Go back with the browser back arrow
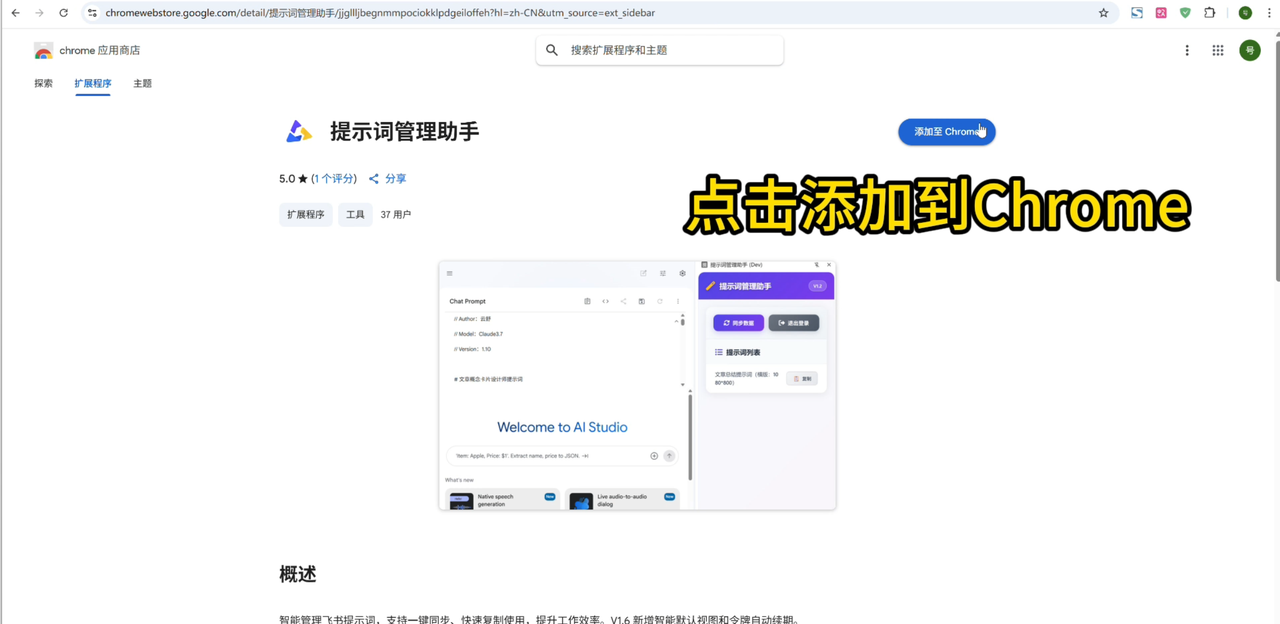Screen dimensions: 1280x624 [x=15, y=13]
